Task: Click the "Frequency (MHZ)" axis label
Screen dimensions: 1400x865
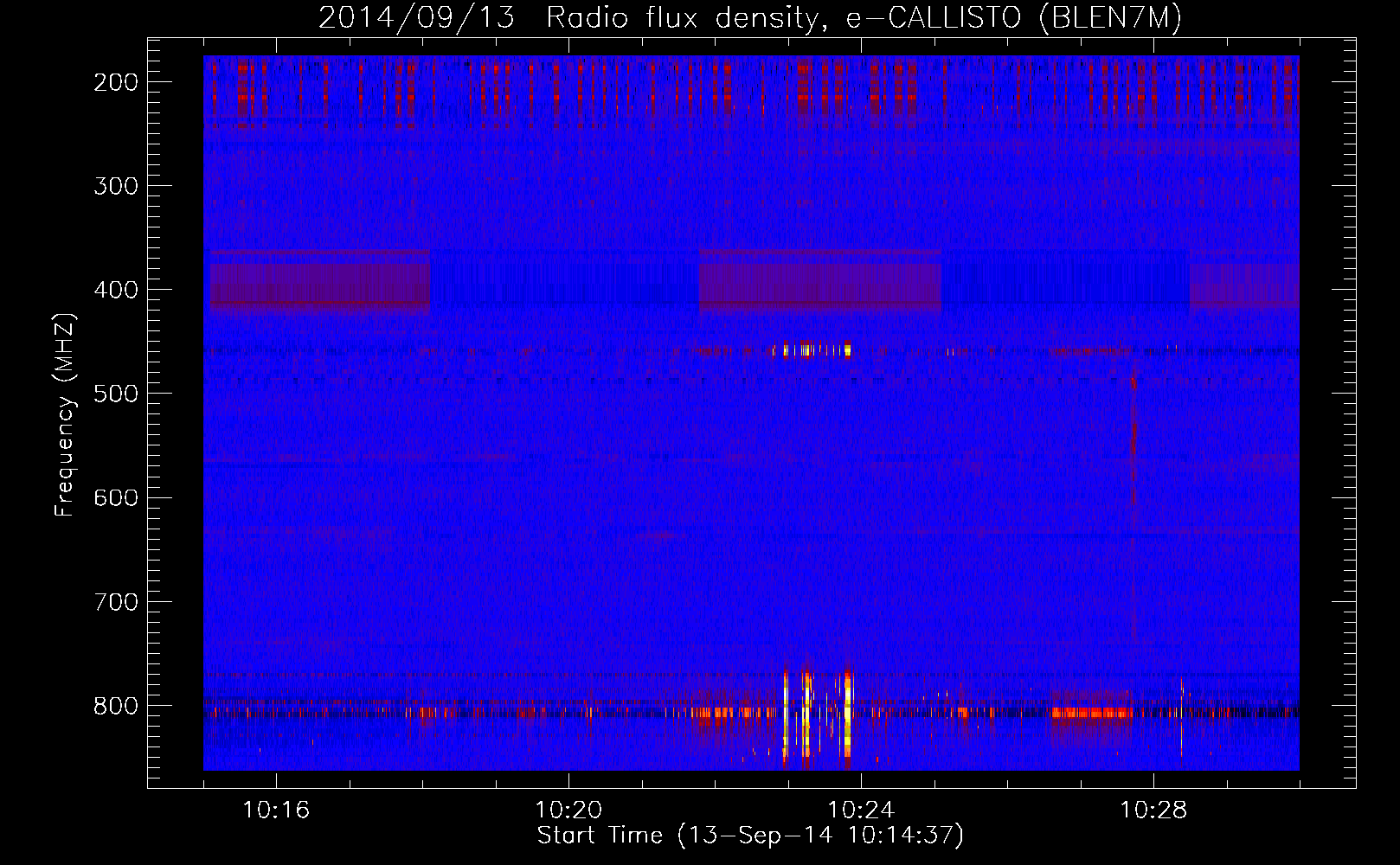Action: (65, 414)
